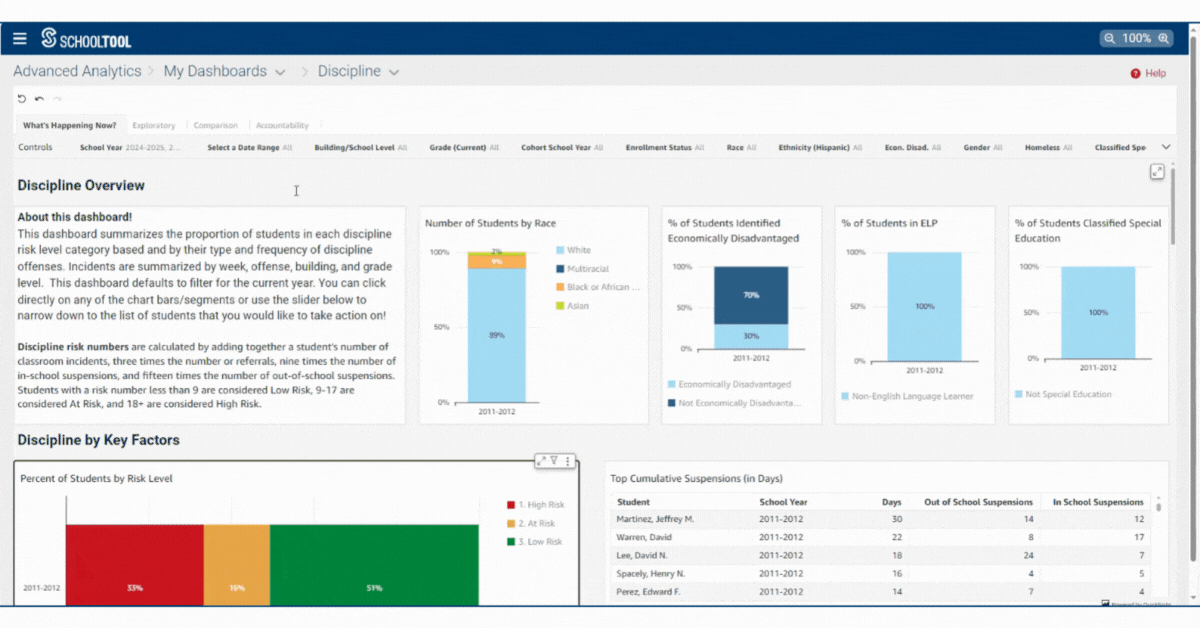1200x628 pixels.
Task: Expand the Controls bar chevron
Action: pos(1166,147)
